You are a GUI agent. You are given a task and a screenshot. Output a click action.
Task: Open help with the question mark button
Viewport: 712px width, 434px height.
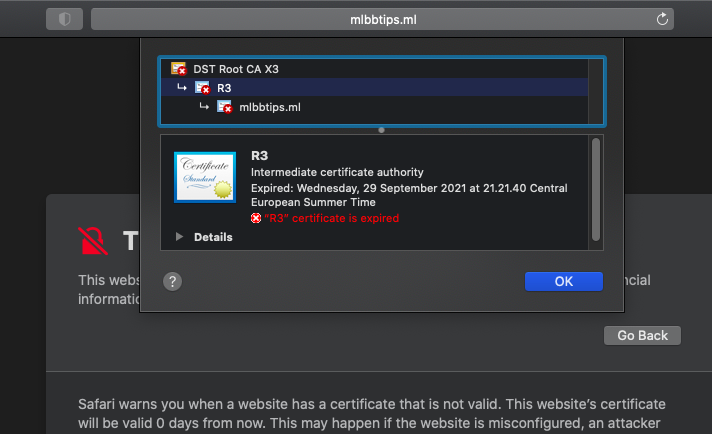[x=173, y=281]
